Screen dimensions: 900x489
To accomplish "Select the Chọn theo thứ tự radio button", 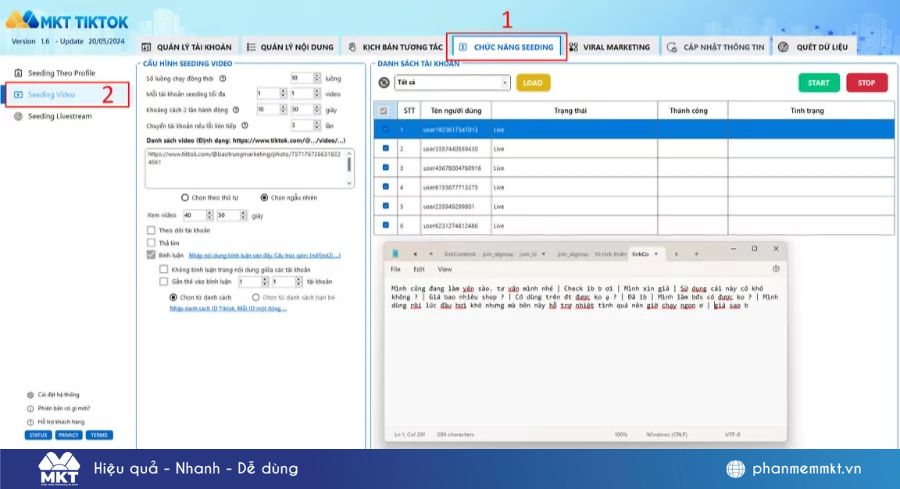I will [x=185, y=197].
